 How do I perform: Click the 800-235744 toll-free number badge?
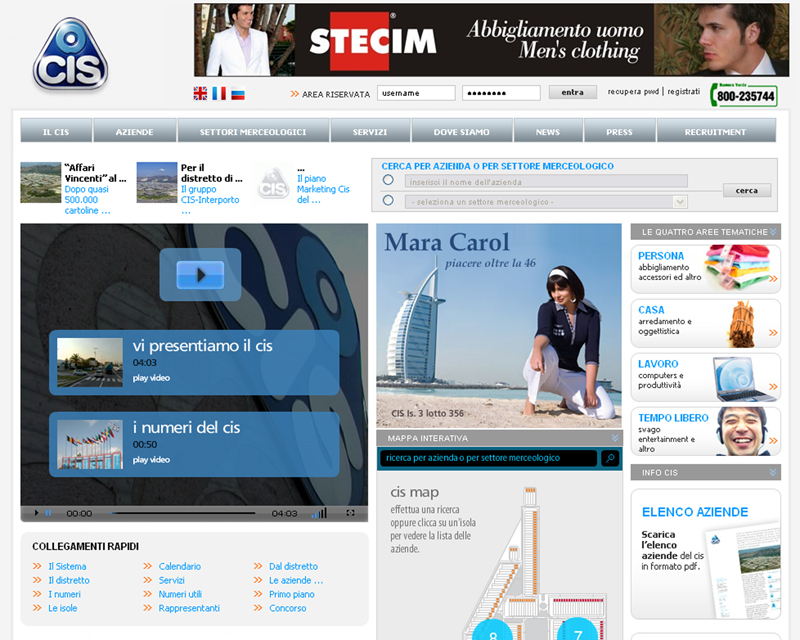[x=744, y=95]
